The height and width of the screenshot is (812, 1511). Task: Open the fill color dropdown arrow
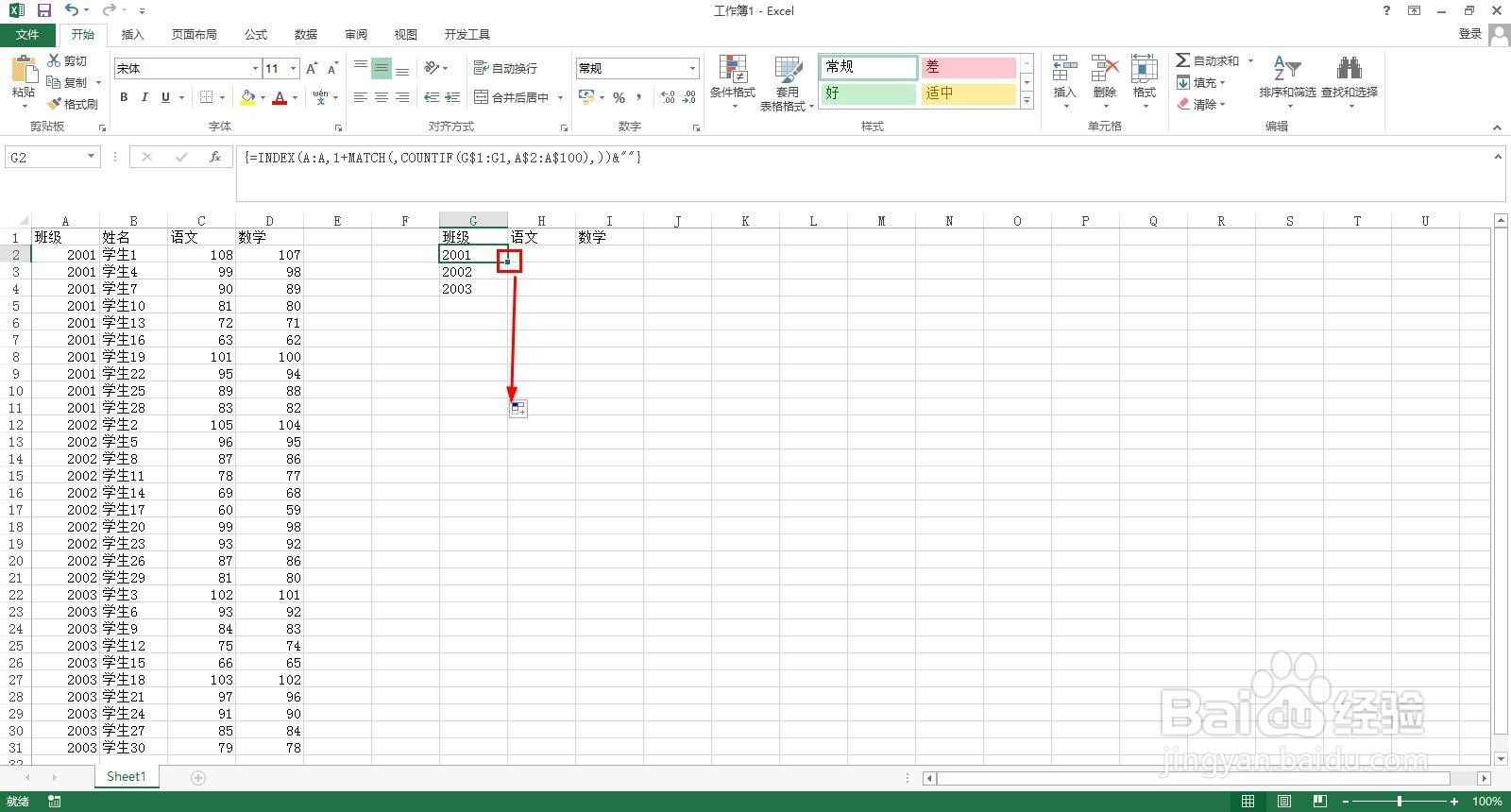coord(263,97)
